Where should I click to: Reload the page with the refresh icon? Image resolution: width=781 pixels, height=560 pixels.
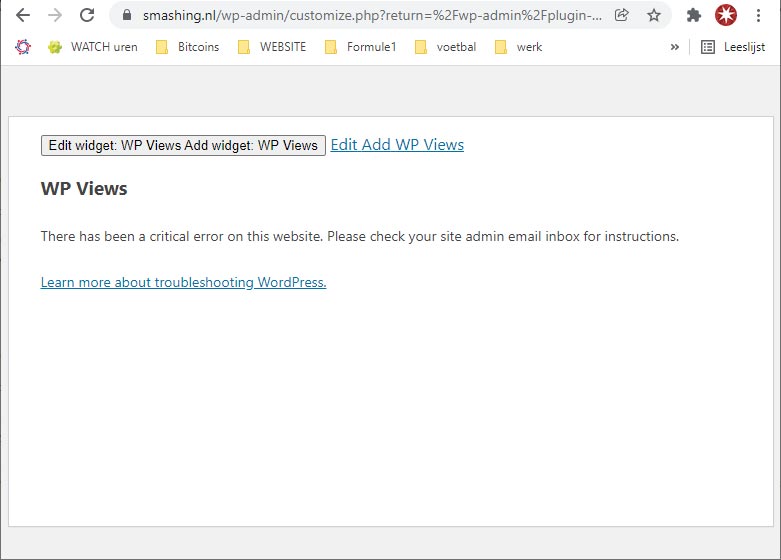coord(87,15)
